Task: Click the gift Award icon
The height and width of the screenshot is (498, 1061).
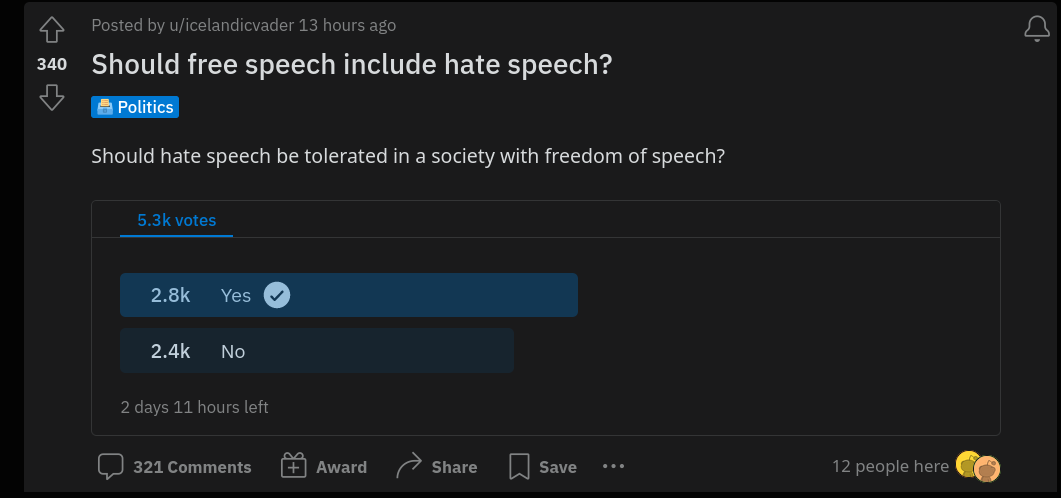Action: [294, 466]
